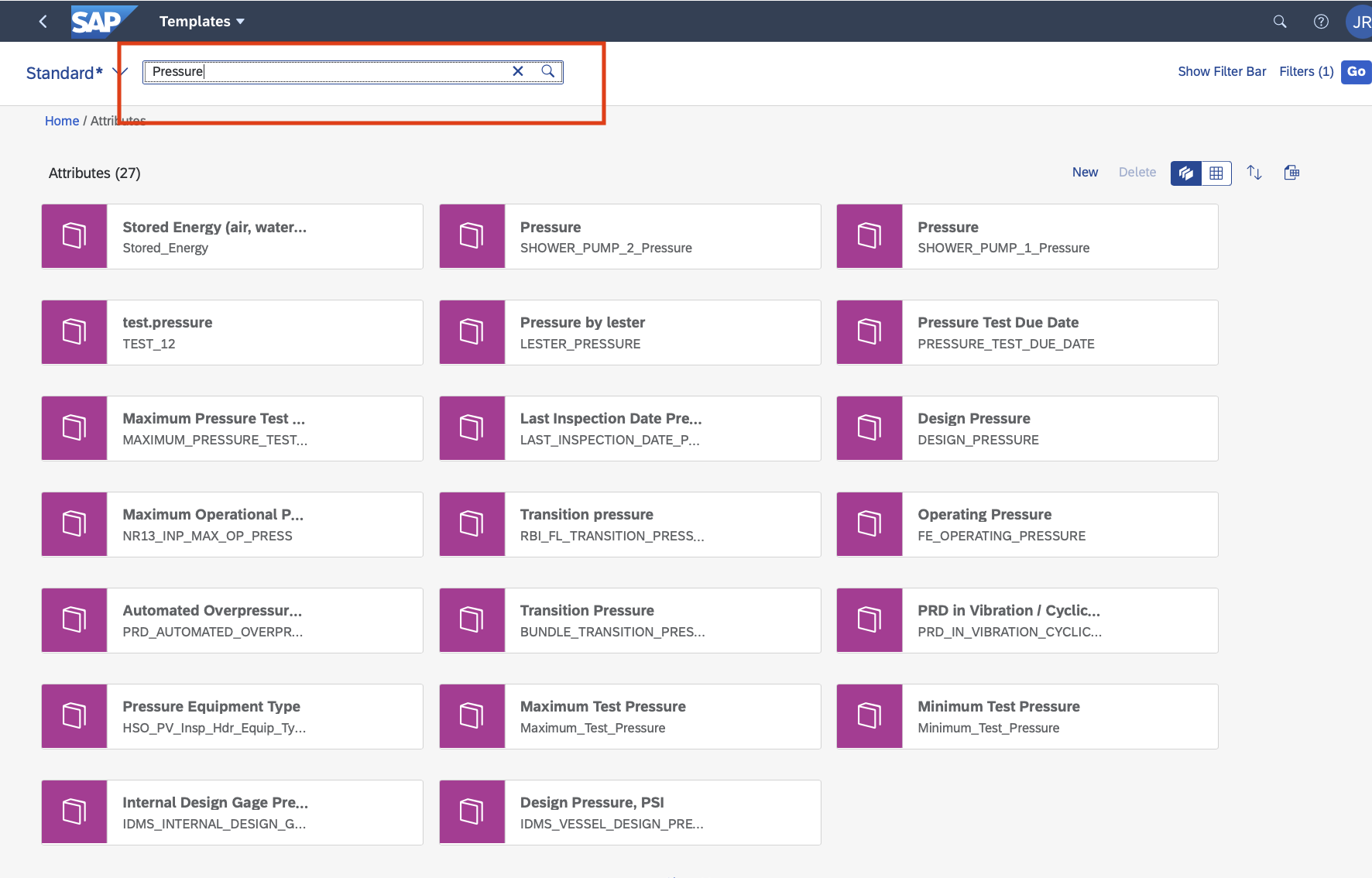Click the export to spreadsheet icon
The width and height of the screenshot is (1372, 878).
[x=1291, y=173]
